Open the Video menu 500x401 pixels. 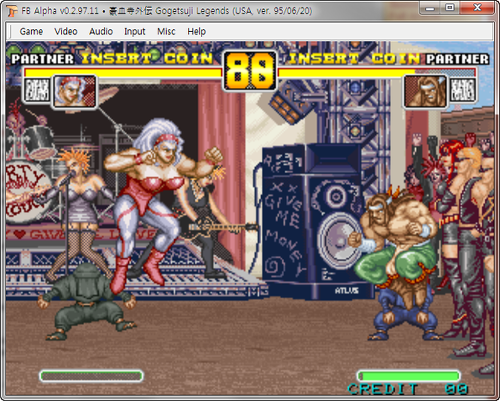66,31
